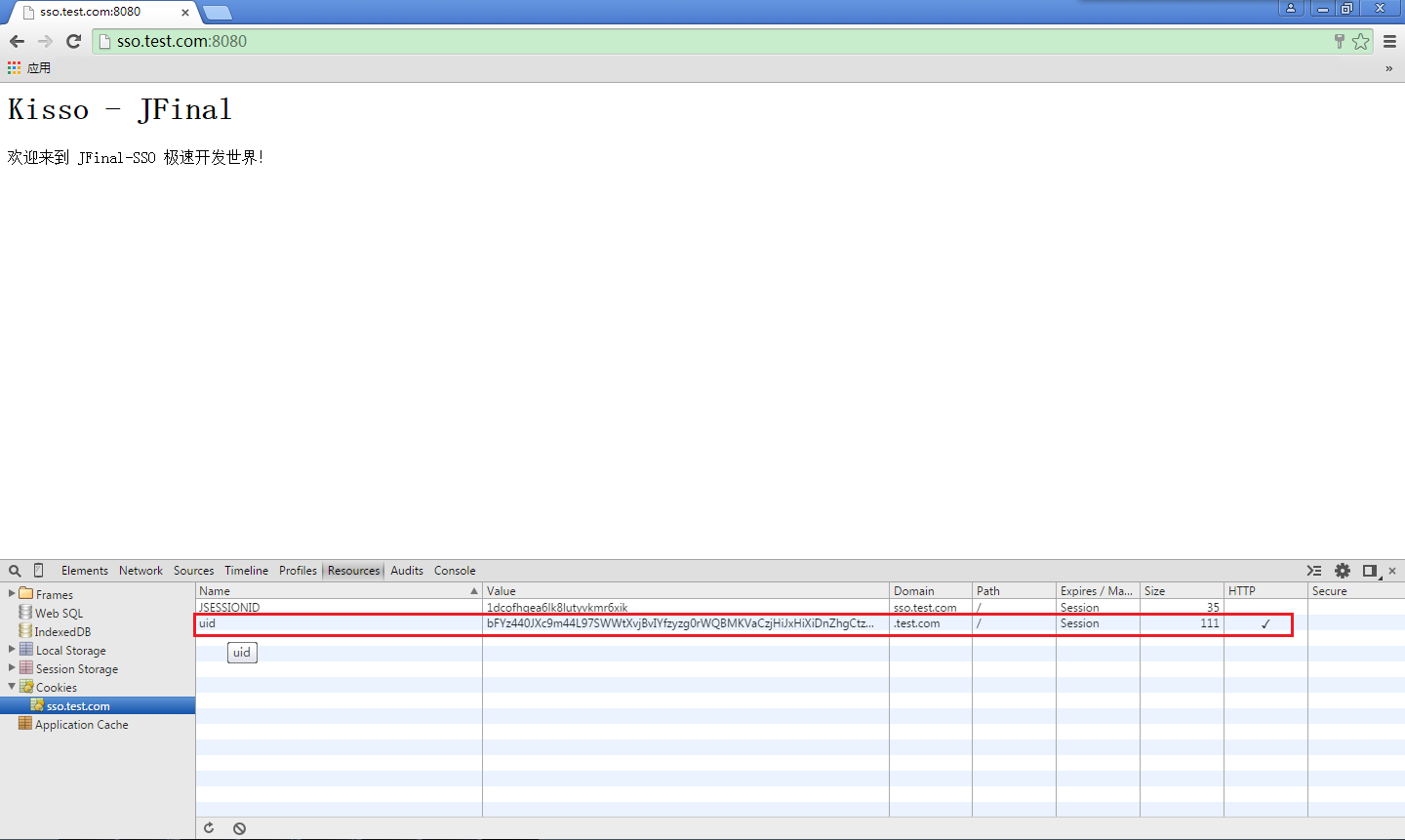Show the console drawer in DevTools

pyautogui.click(x=1314, y=571)
